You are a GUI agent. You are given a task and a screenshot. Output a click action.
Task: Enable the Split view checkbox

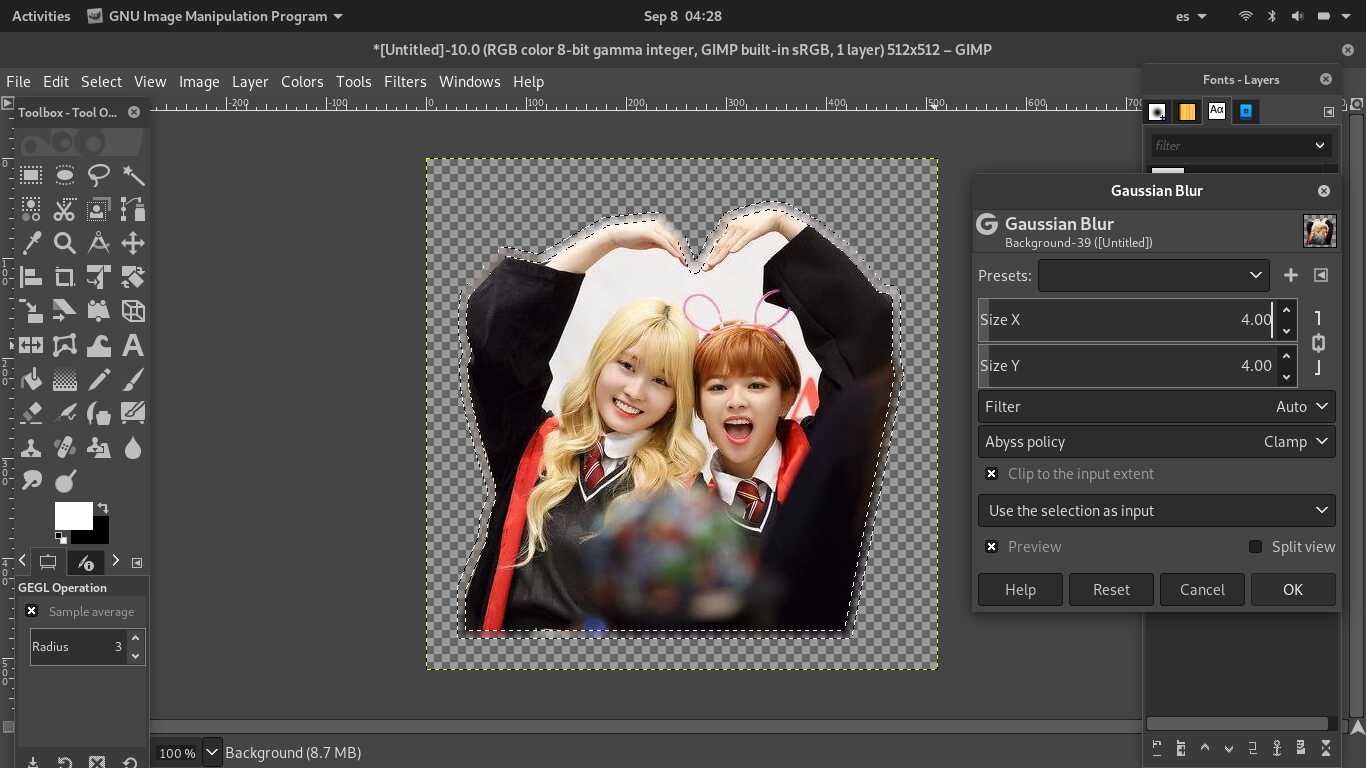pos(1255,547)
